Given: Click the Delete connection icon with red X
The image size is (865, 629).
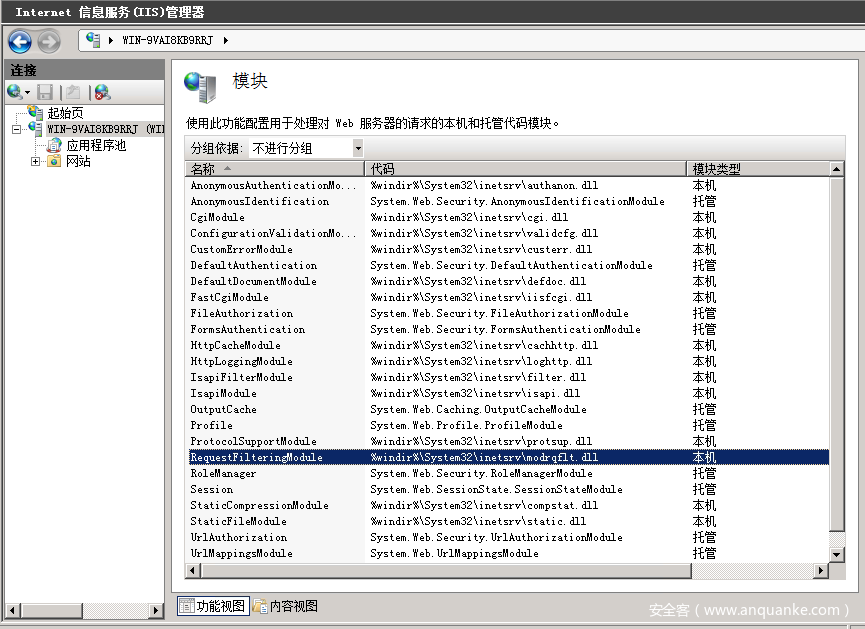Looking at the screenshot, I should (100, 92).
